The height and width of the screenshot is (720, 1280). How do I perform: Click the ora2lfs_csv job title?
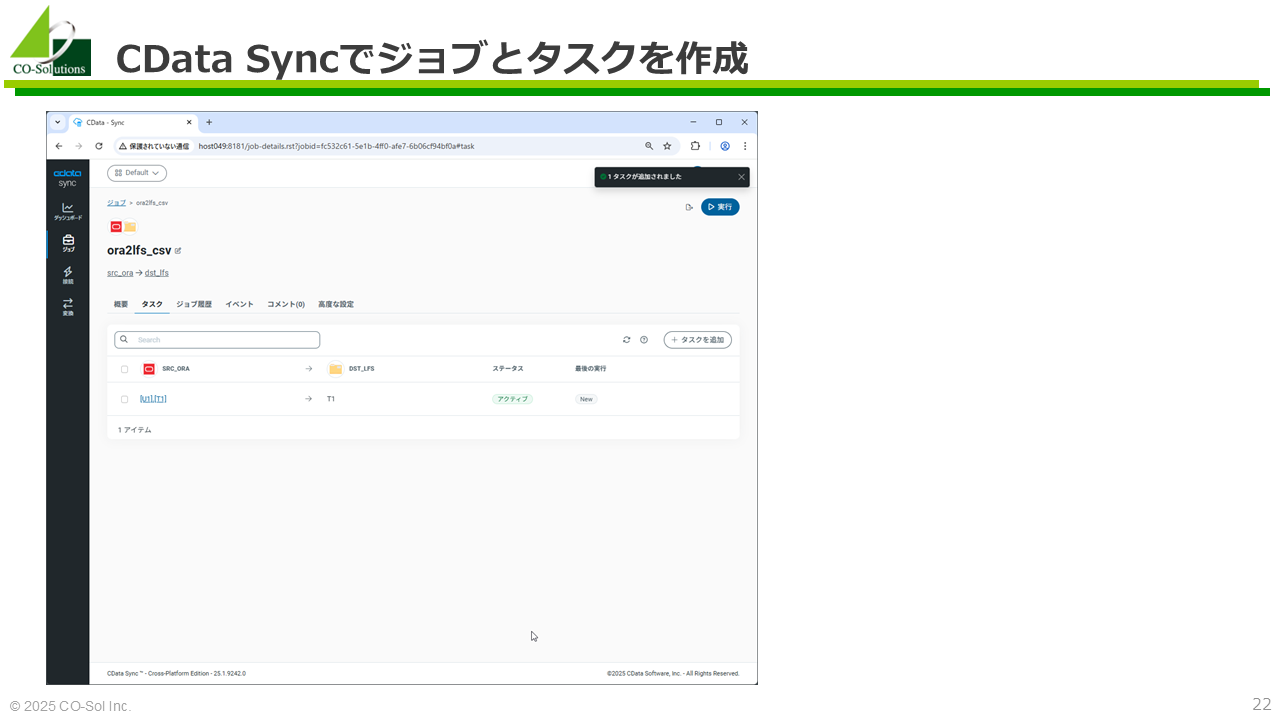(139, 251)
